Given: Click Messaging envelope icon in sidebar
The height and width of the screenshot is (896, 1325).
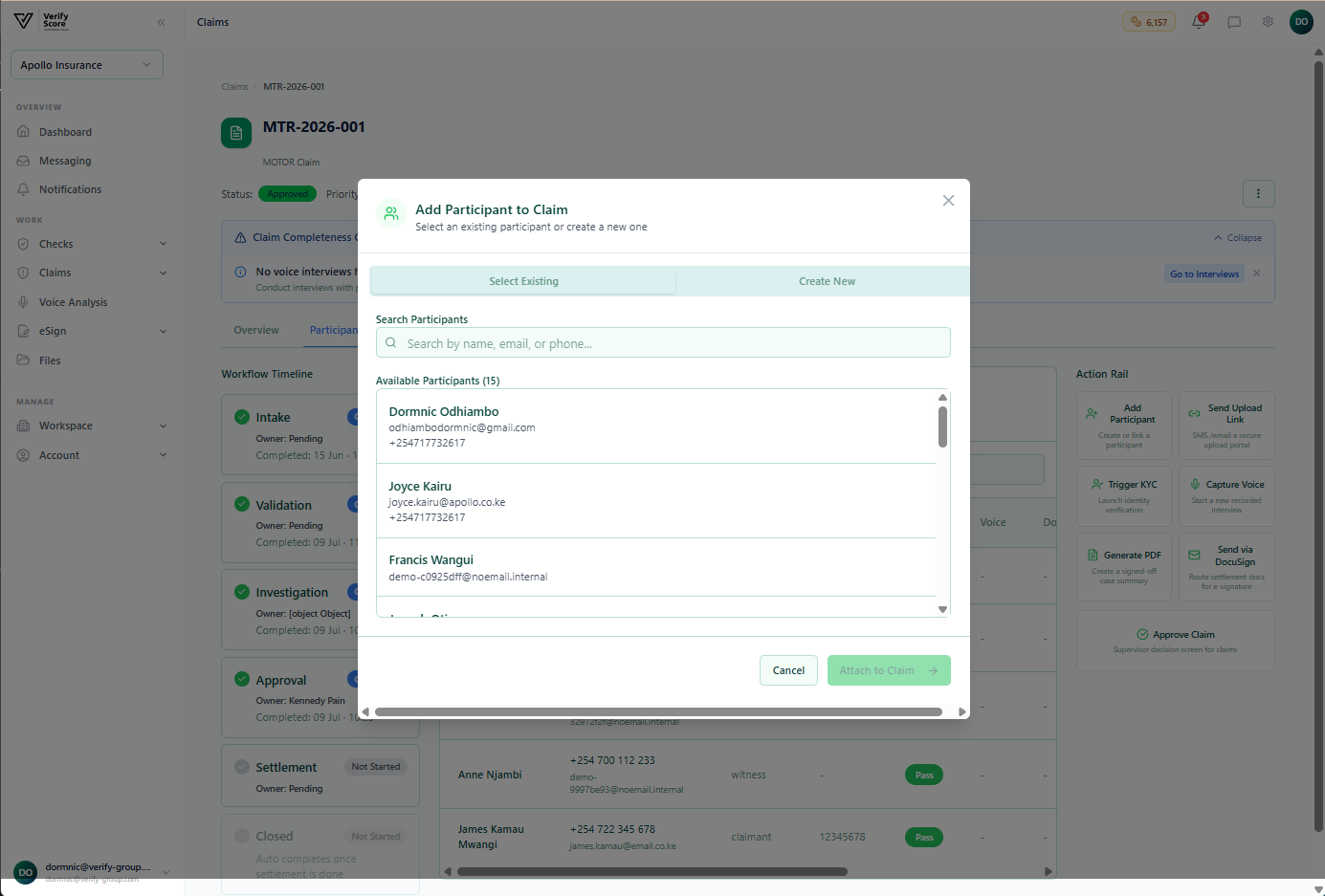Looking at the screenshot, I should 23,161.
